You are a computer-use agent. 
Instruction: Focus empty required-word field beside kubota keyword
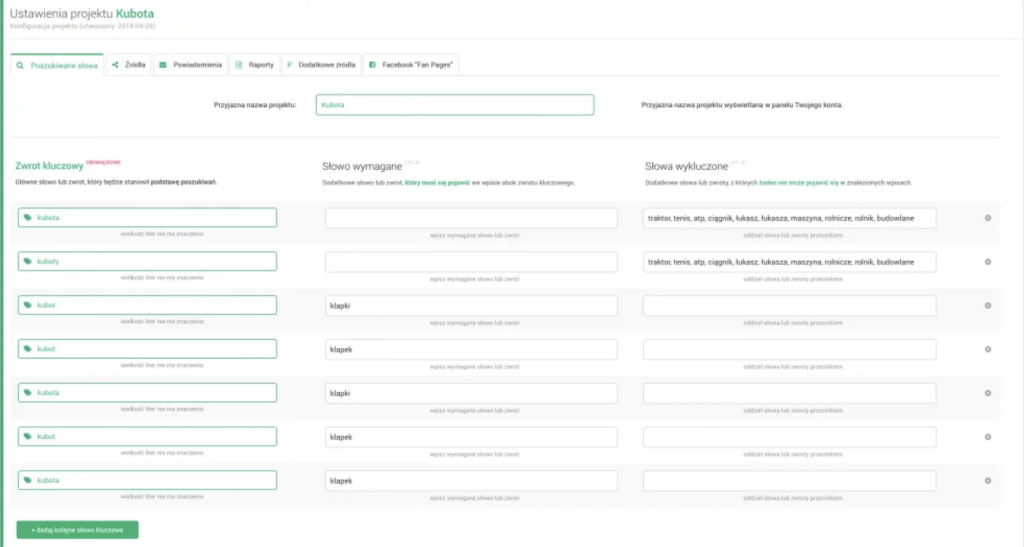(471, 218)
